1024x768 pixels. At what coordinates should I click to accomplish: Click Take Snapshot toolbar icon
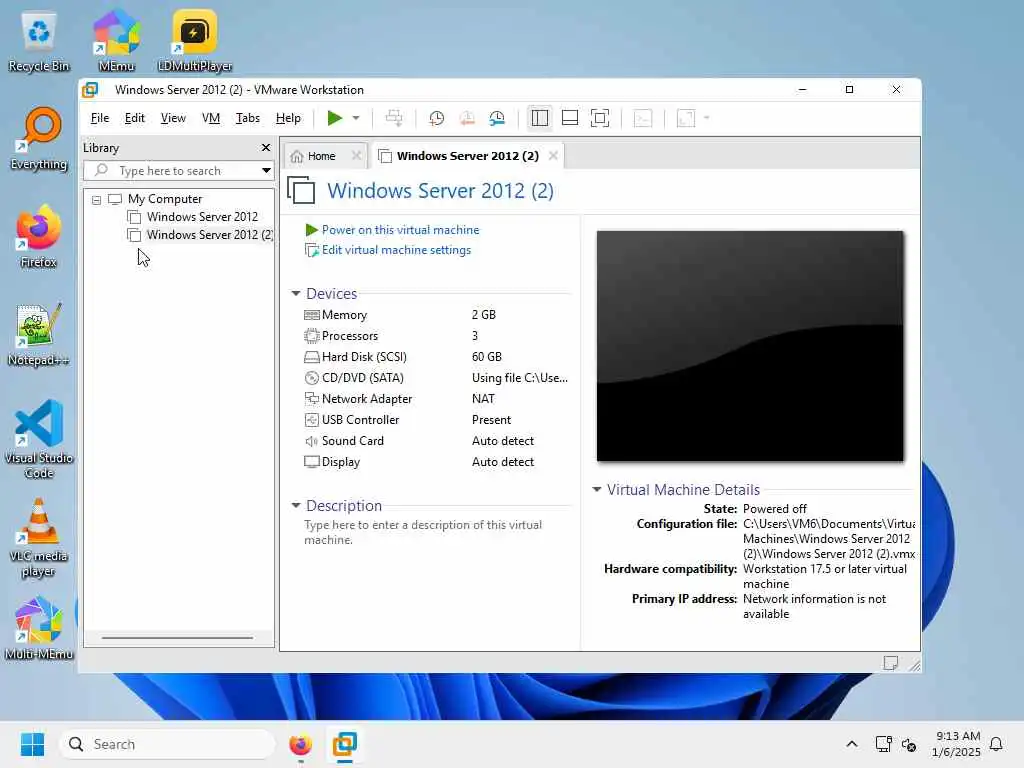point(436,118)
